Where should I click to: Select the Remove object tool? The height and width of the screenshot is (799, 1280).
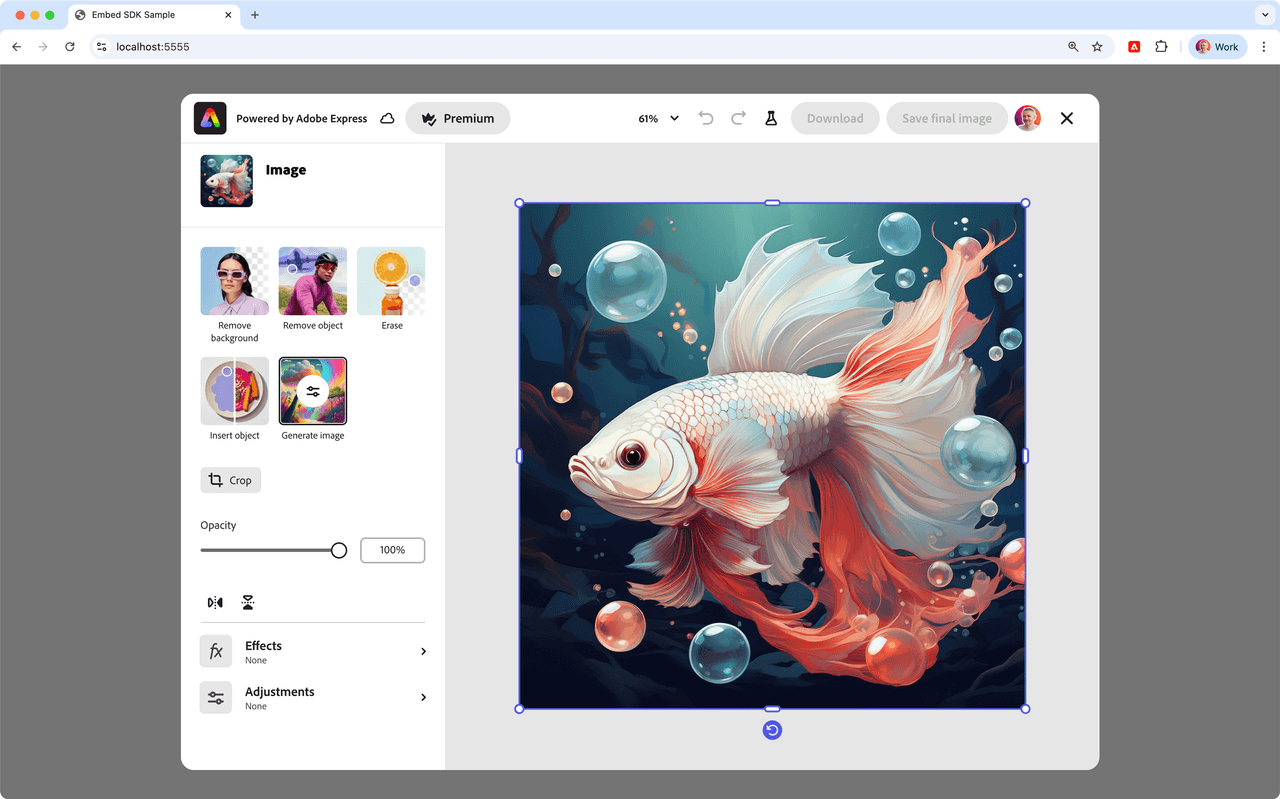313,281
